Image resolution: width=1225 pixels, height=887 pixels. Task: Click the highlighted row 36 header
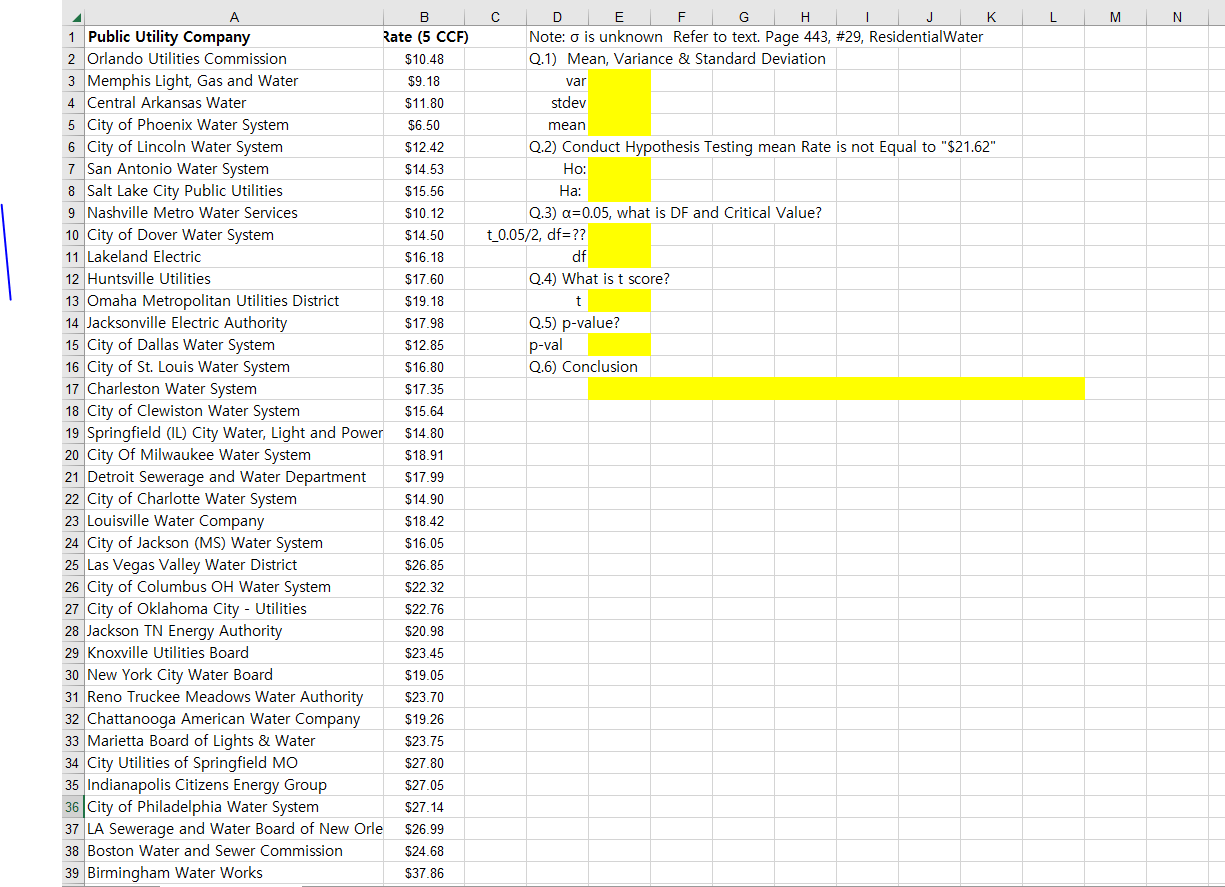click(x=71, y=806)
